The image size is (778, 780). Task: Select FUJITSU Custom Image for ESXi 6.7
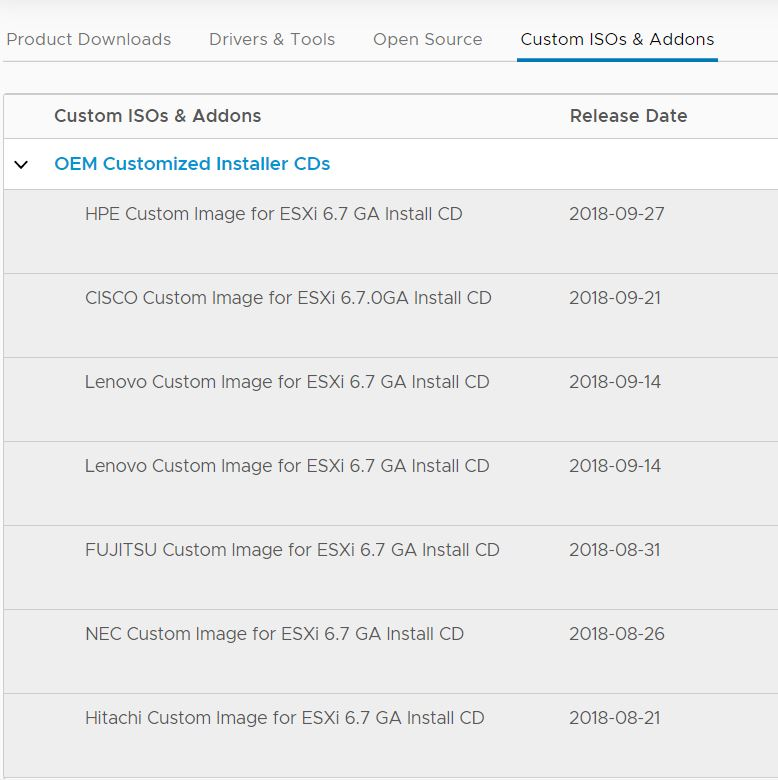pos(391,568)
